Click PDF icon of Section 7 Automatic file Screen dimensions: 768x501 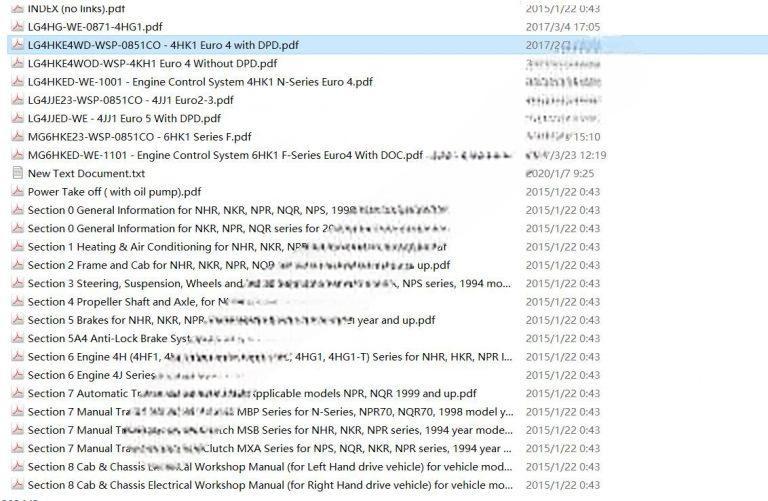[18, 393]
